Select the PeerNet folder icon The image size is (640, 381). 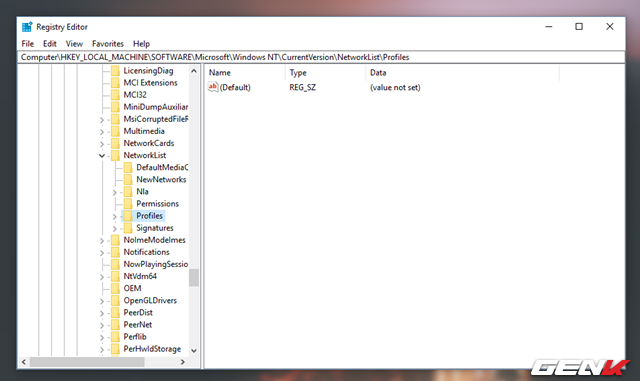[116, 325]
